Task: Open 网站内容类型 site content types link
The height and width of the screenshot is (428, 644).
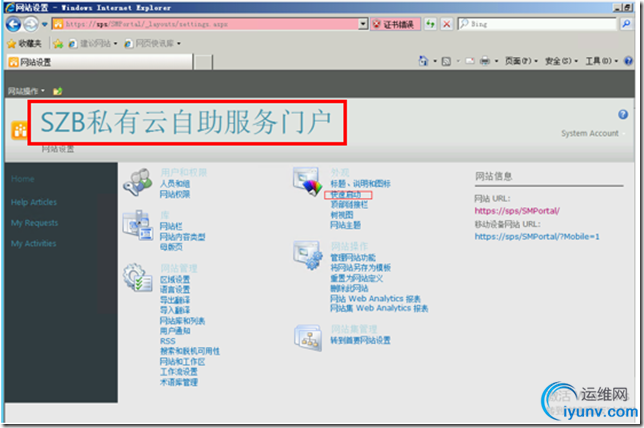Action: tap(182, 237)
